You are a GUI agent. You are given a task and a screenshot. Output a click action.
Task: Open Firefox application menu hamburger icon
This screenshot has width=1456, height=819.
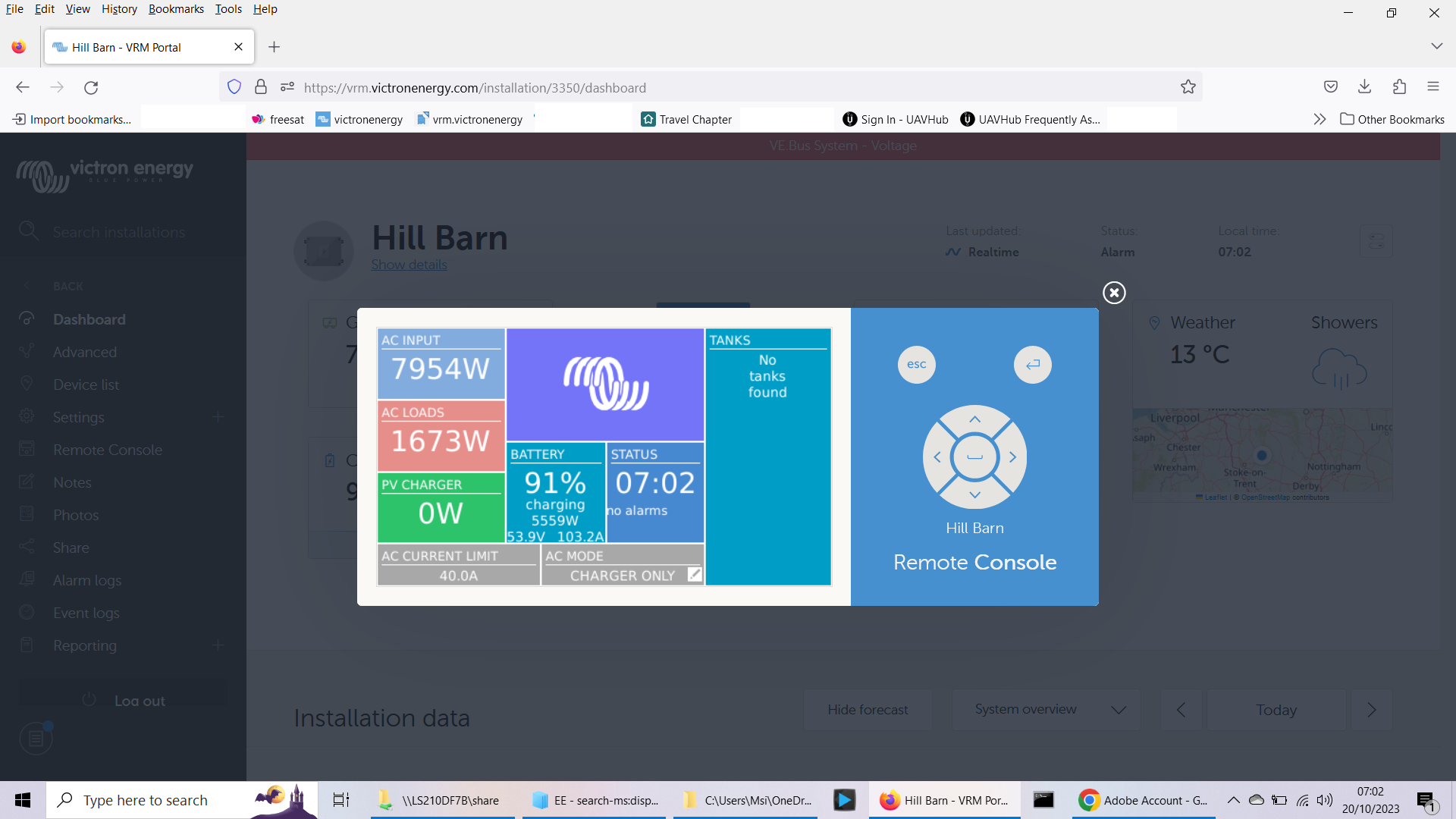click(x=1432, y=86)
